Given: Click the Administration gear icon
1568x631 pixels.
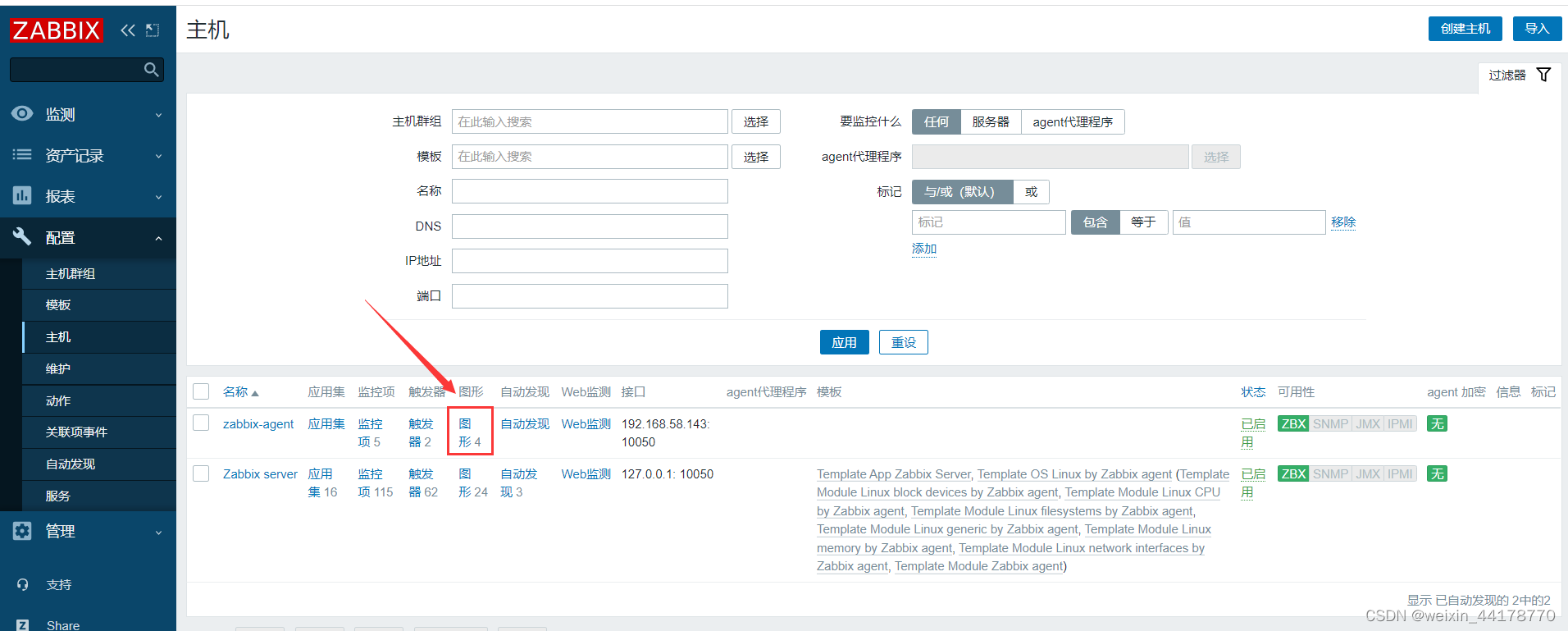Looking at the screenshot, I should coord(22,531).
